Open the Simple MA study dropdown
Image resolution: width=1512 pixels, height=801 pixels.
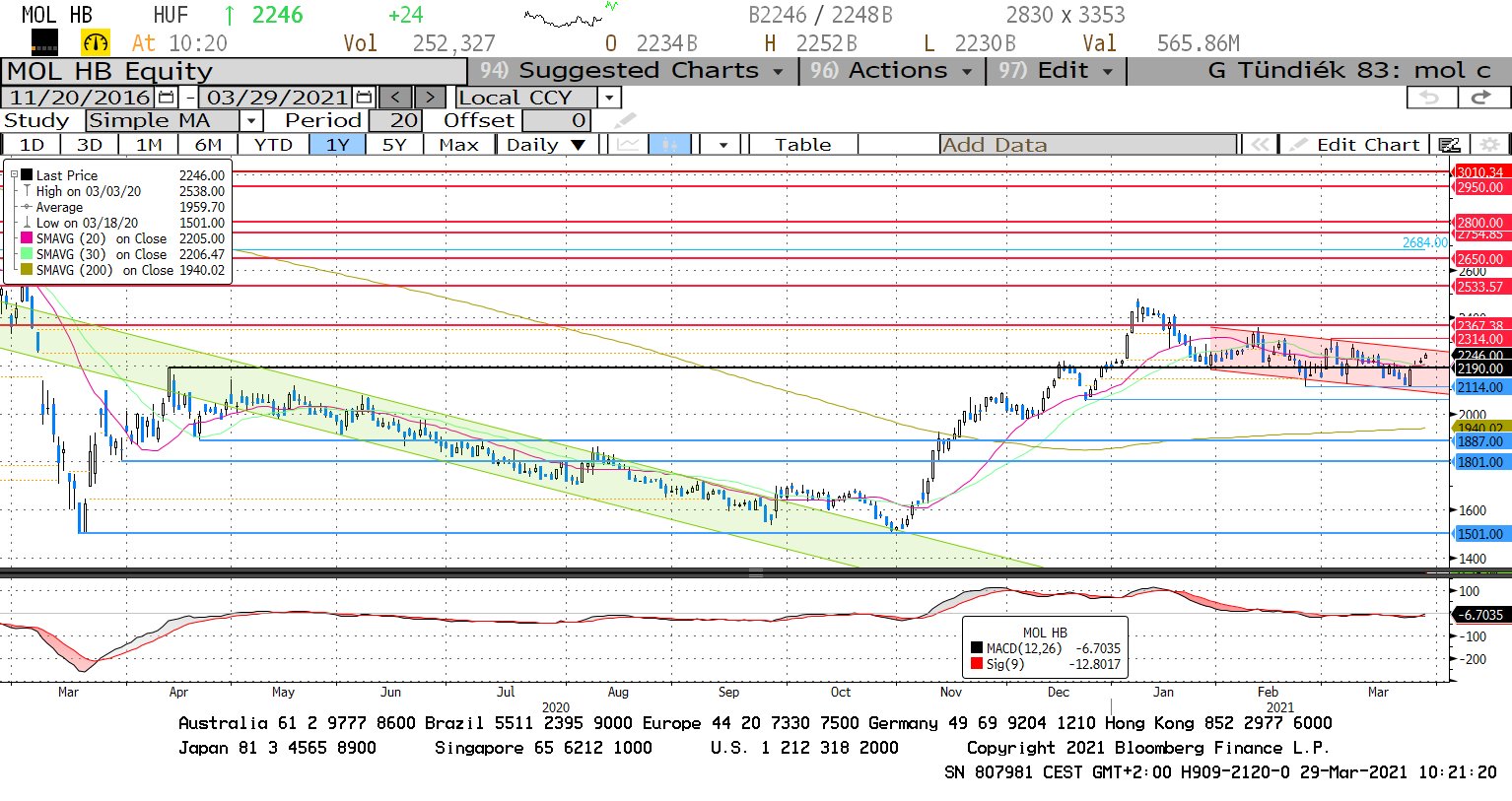[x=251, y=121]
